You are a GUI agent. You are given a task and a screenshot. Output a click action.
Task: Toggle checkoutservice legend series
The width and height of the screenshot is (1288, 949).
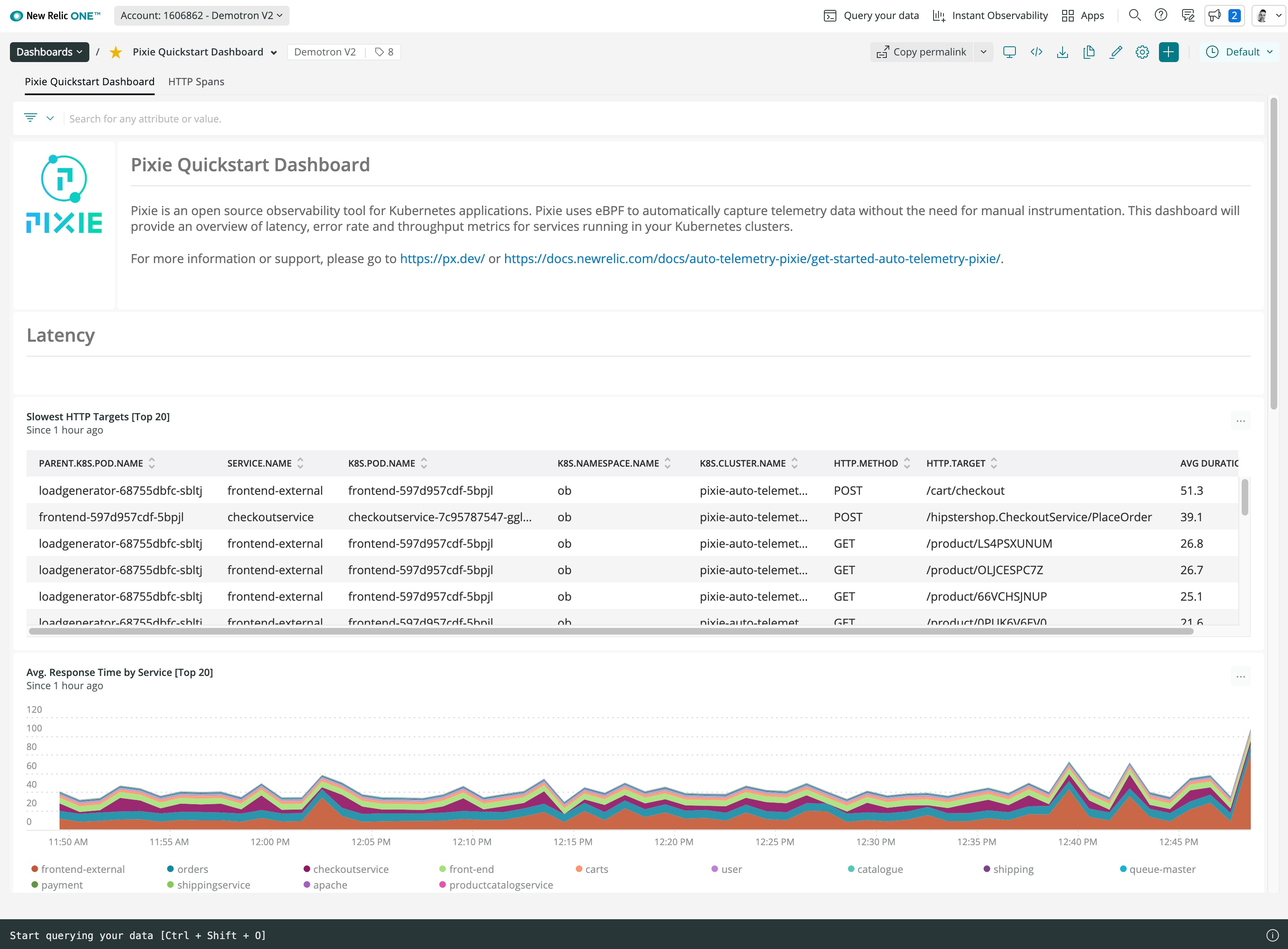pyautogui.click(x=350, y=869)
